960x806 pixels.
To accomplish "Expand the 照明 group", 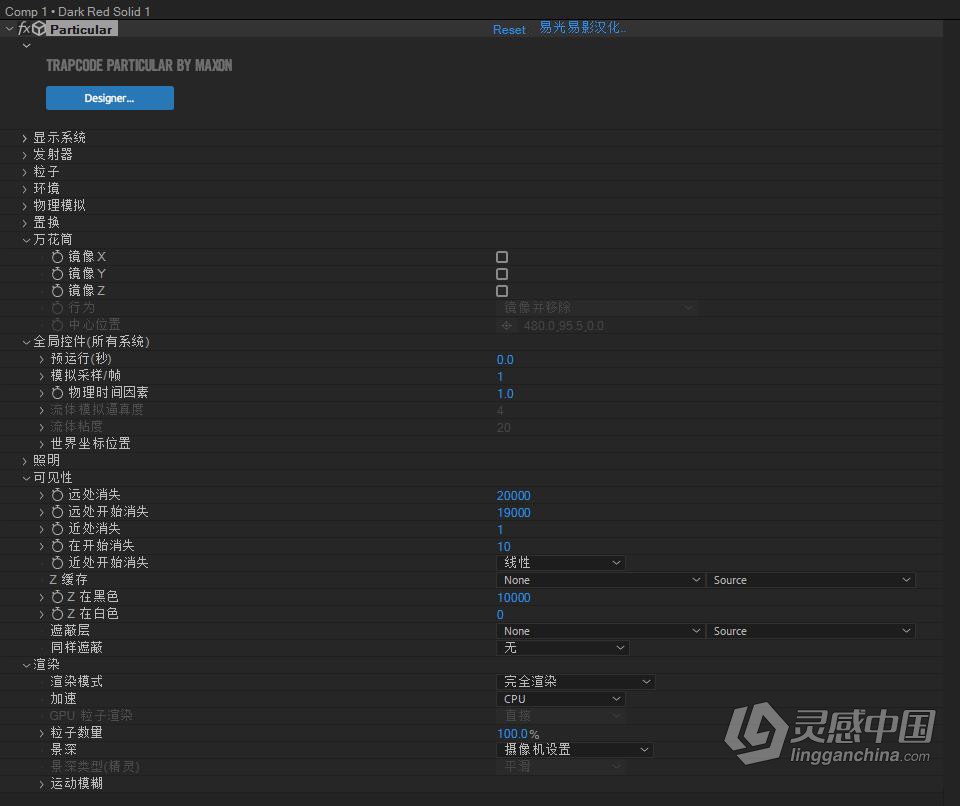I will click(x=25, y=461).
